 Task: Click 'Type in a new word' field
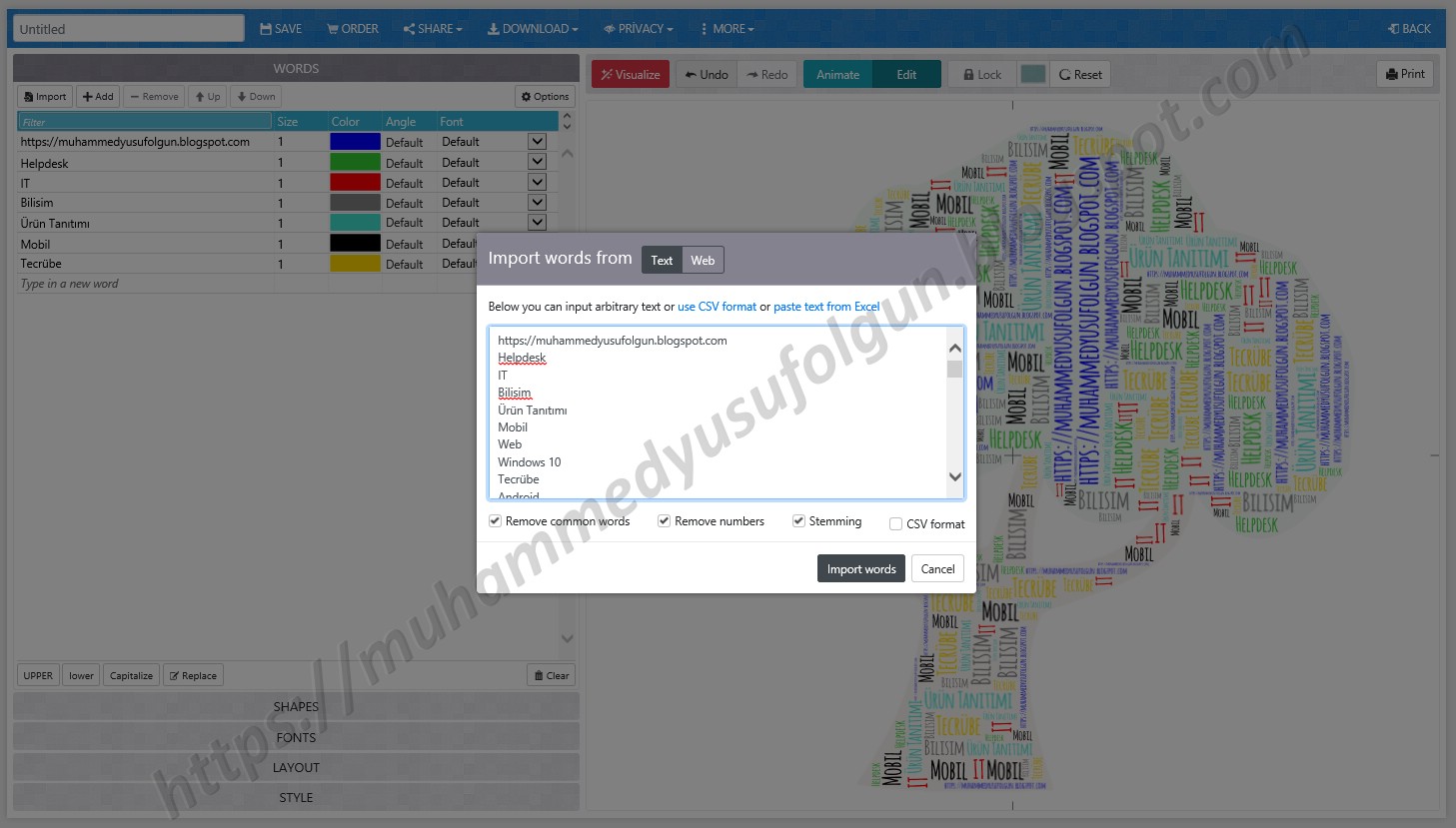(x=145, y=284)
